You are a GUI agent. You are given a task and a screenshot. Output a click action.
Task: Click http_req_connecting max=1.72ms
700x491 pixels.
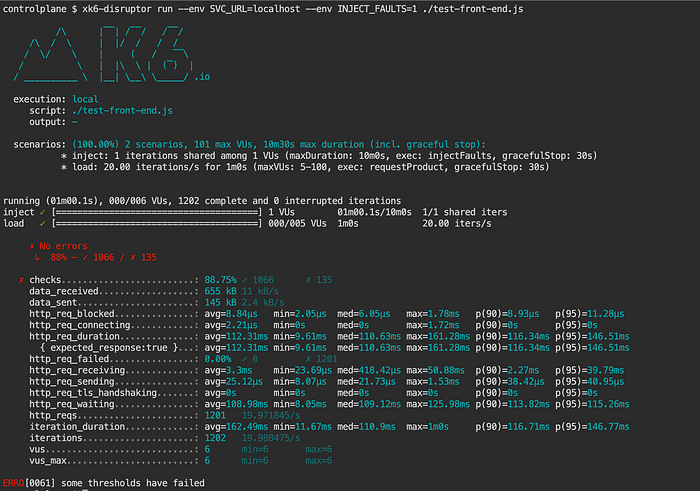[433, 325]
